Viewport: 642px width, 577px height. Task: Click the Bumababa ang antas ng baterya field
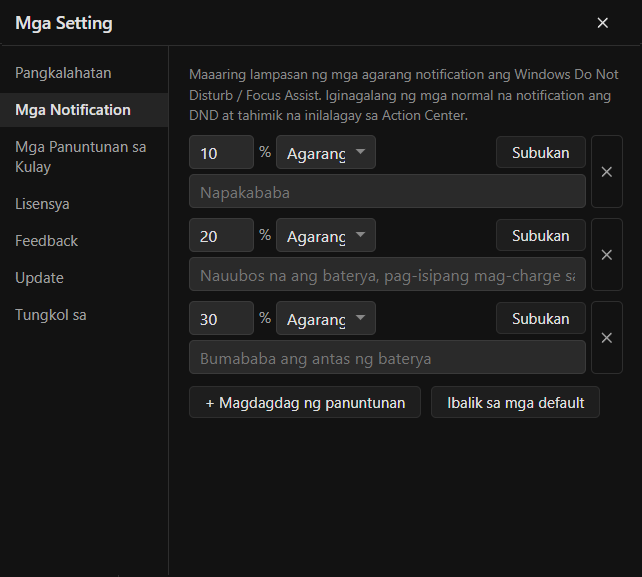point(387,357)
